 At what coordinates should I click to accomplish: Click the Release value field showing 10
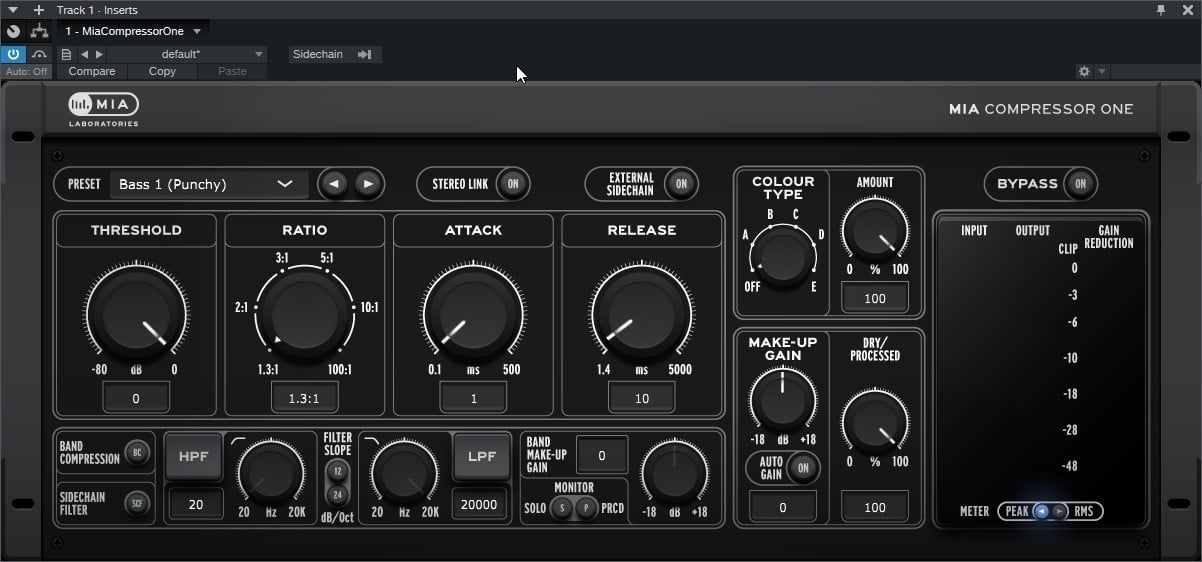click(642, 398)
